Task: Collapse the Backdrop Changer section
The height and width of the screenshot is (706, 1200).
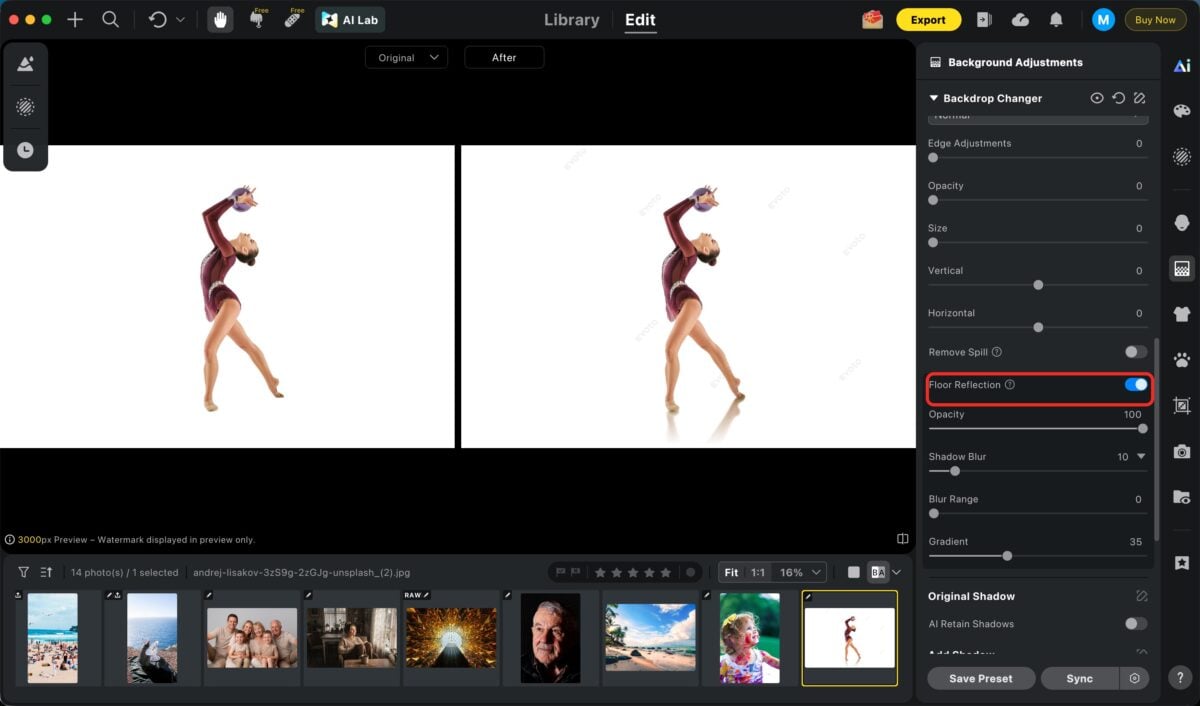Action: pos(934,98)
